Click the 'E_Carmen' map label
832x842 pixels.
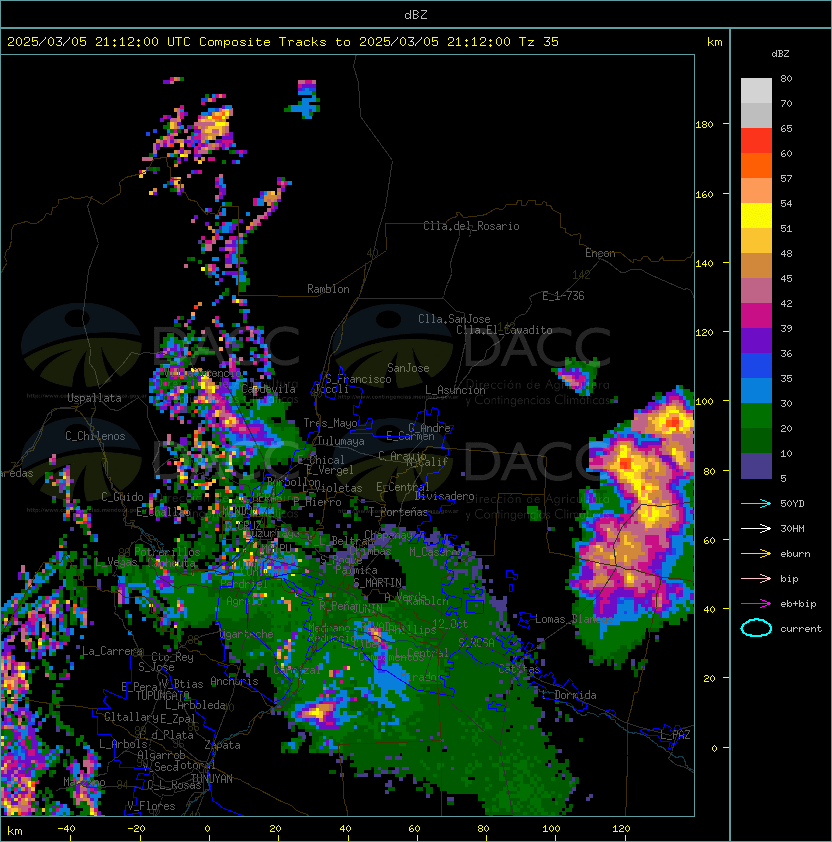410,435
